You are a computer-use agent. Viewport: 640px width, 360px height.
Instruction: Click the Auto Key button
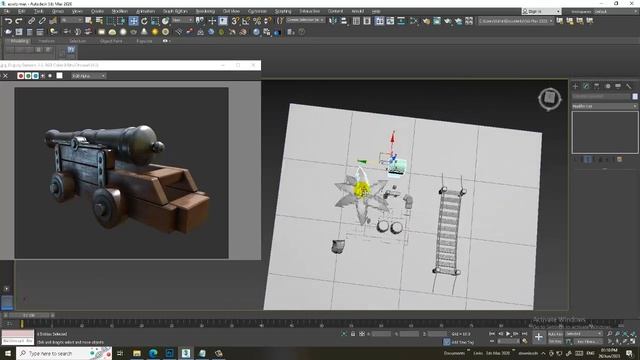pos(555,334)
